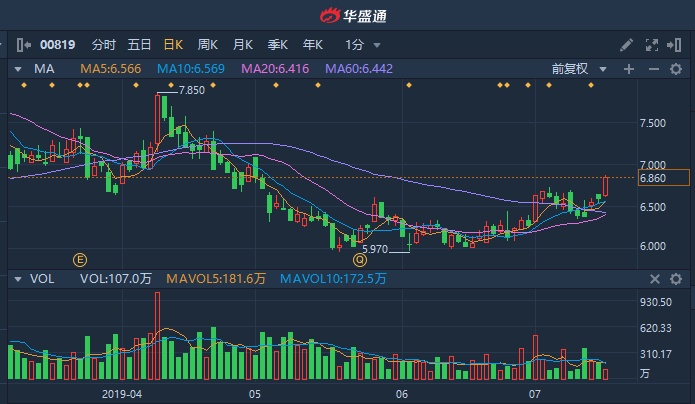Zoom in chart with plus icon
The width and height of the screenshot is (695, 404).
[x=629, y=69]
